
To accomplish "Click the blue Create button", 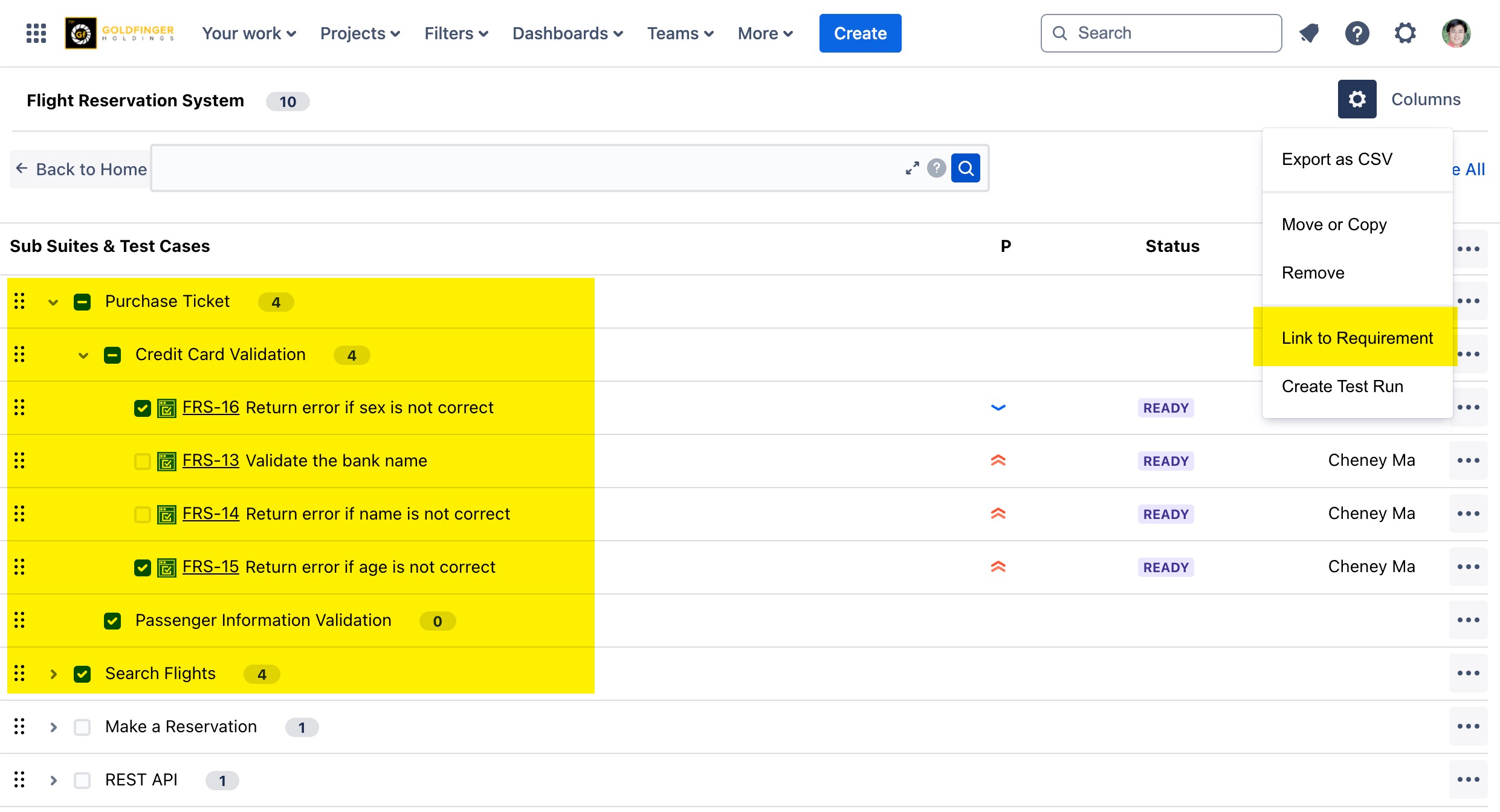I will [x=860, y=33].
